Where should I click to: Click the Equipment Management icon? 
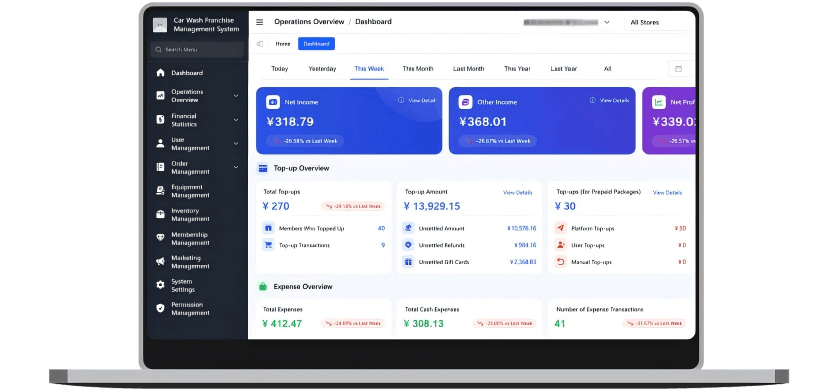[160, 191]
